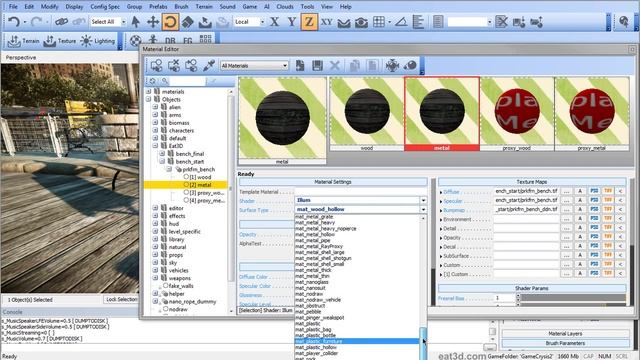Click the Select Terrain tool icon

(205, 22)
